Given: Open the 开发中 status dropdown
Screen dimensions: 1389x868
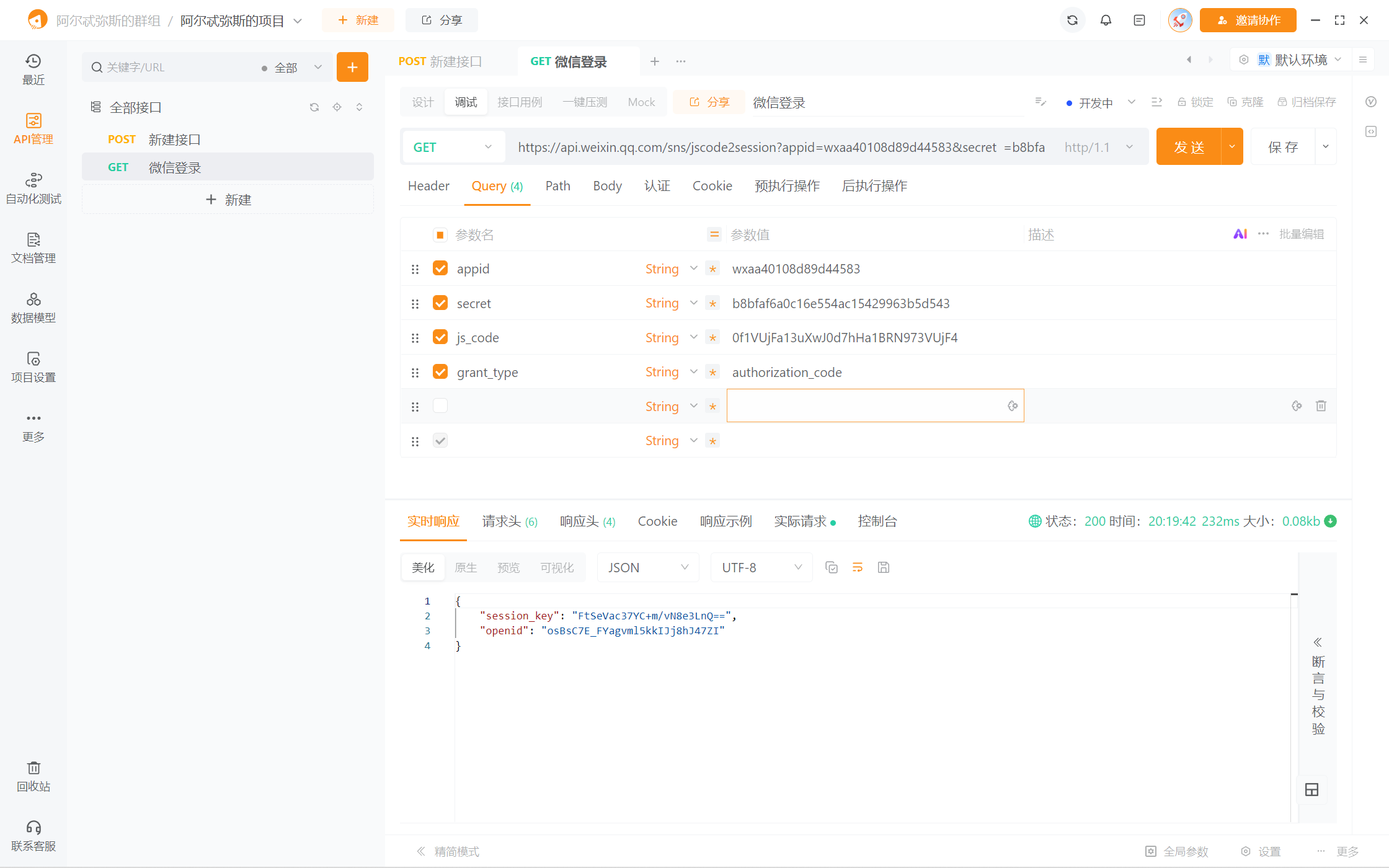Looking at the screenshot, I should 1101,102.
